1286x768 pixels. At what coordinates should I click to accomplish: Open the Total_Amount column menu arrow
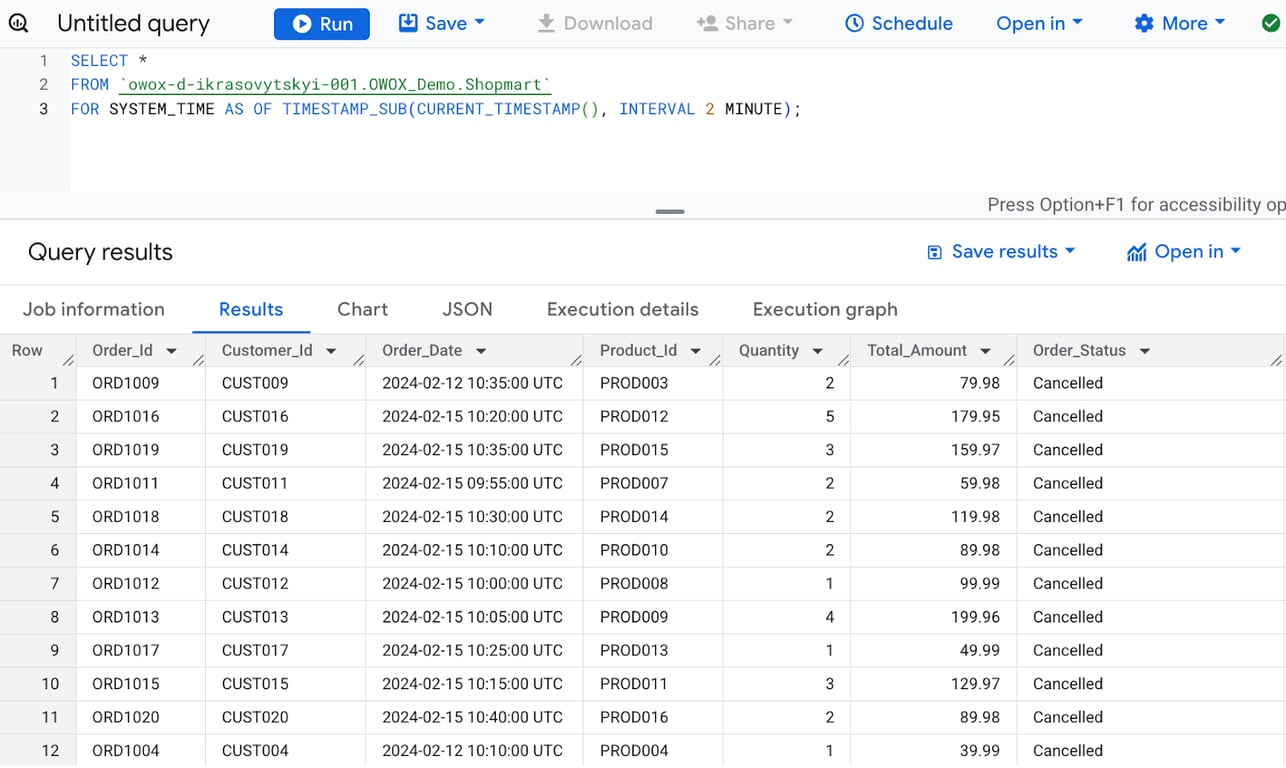985,351
